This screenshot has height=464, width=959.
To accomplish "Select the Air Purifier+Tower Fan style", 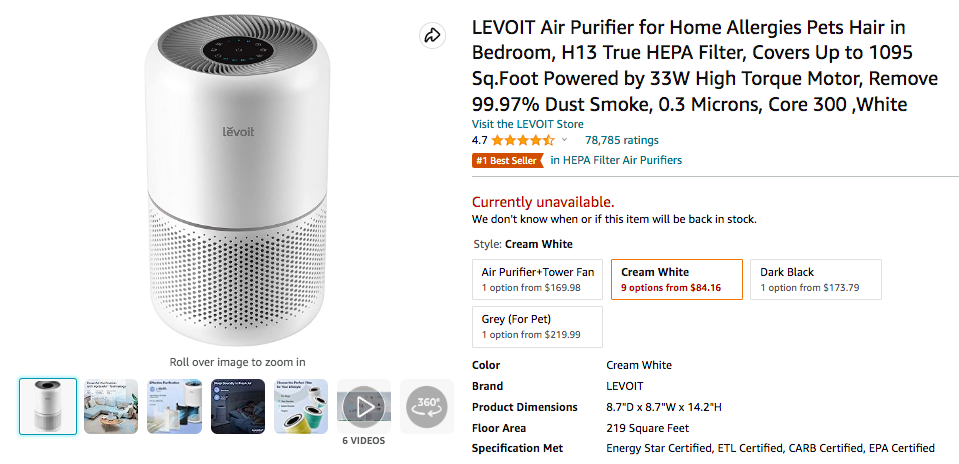I will [x=537, y=279].
